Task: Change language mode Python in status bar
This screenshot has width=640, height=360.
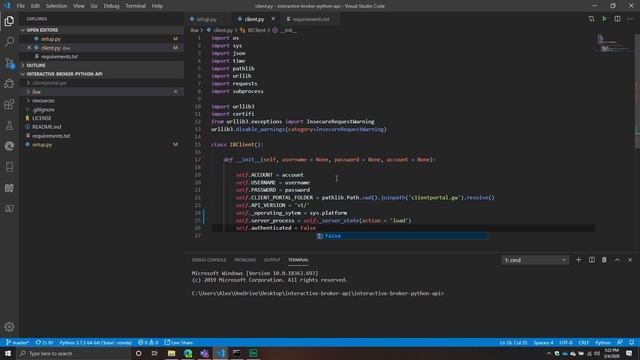Action: (x=602, y=342)
